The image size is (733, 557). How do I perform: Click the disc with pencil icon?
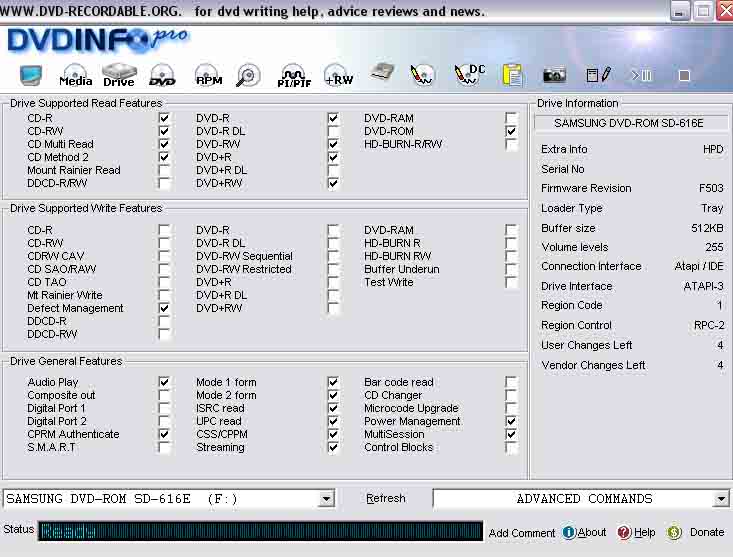[x=422, y=75]
